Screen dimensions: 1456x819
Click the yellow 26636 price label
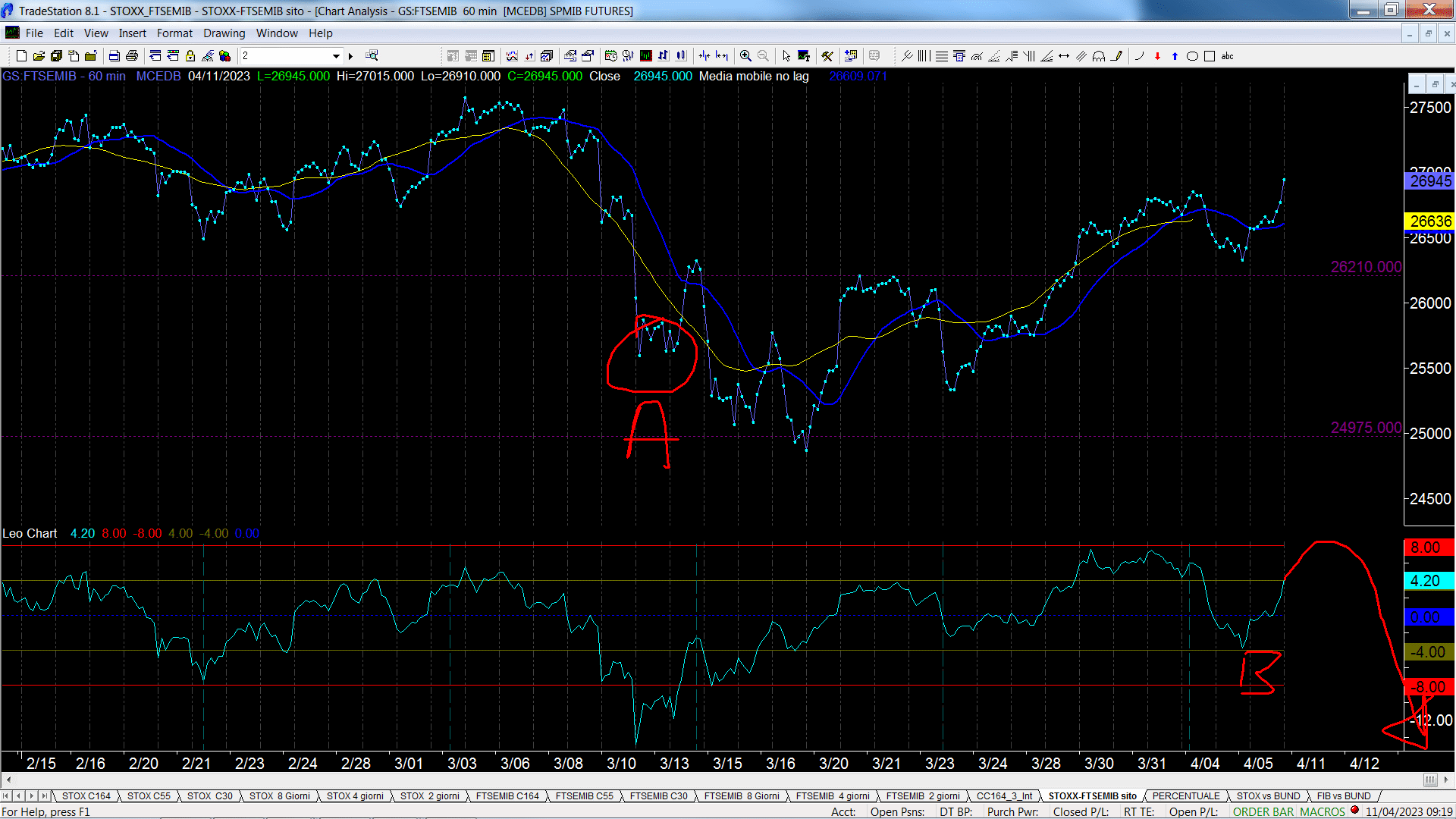1430,221
